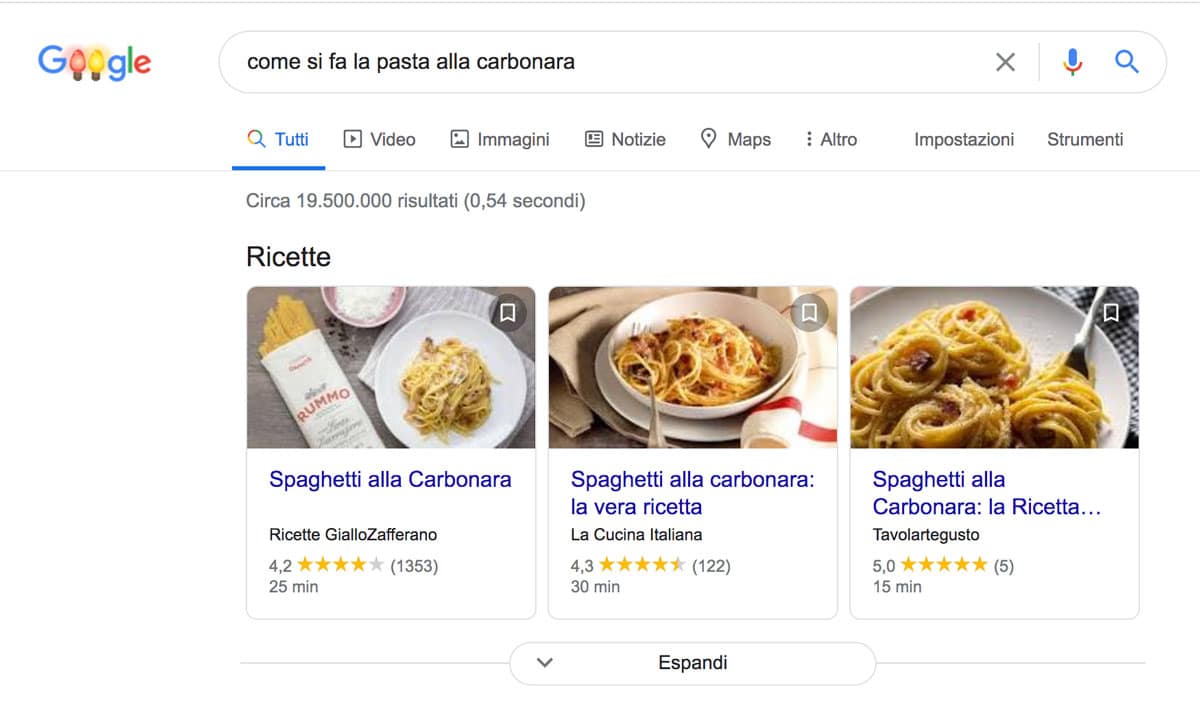Open the Impostazioni settings menu
This screenshot has width=1200, height=725.
coord(964,139)
